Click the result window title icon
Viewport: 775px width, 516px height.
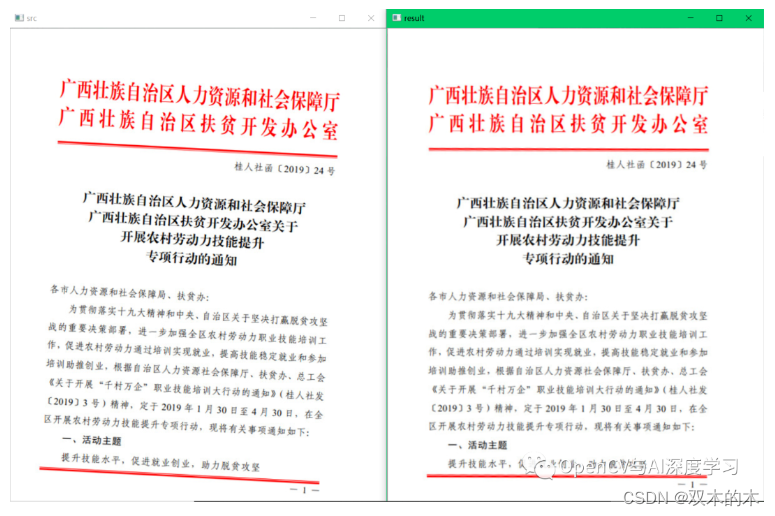pos(396,18)
